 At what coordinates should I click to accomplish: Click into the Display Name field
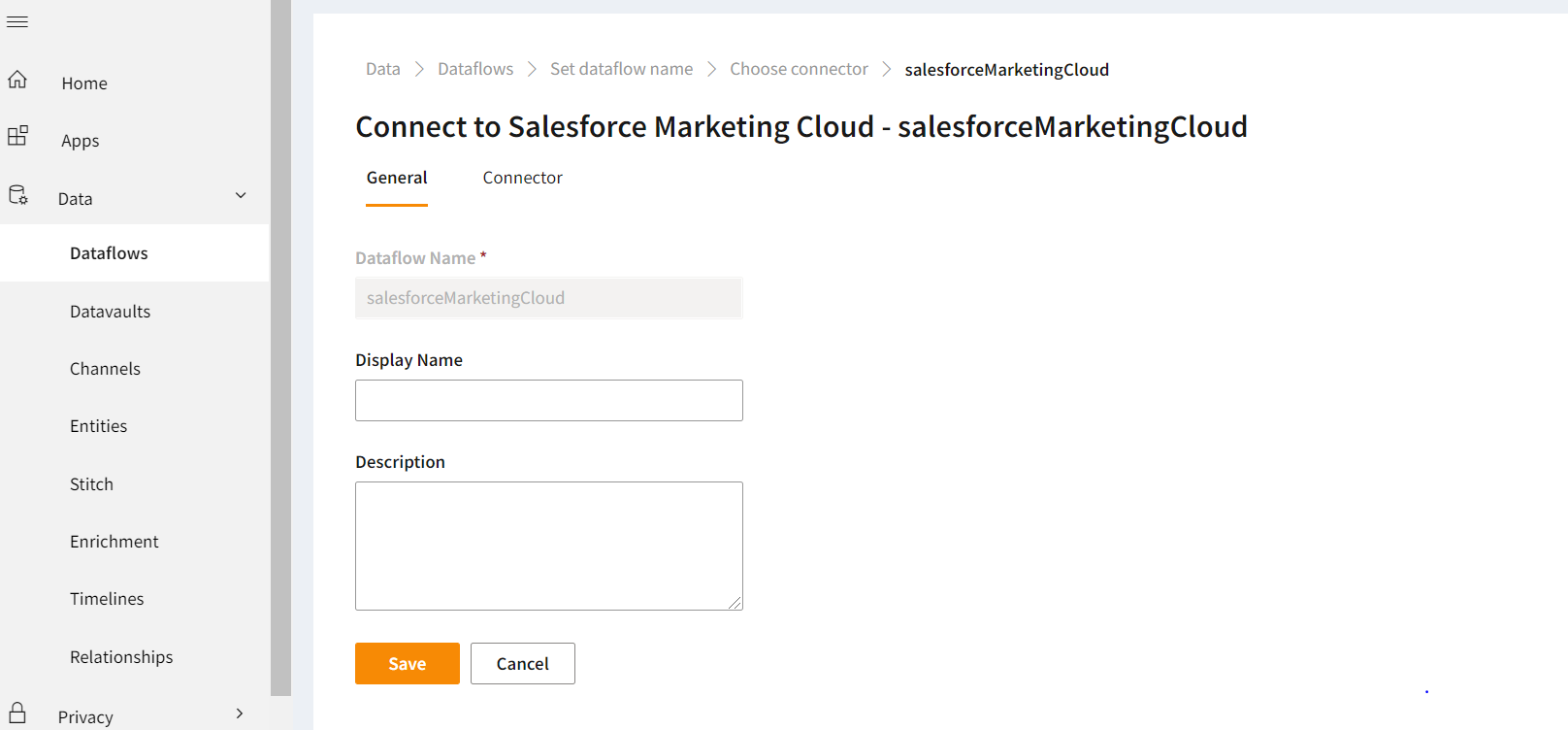[x=548, y=400]
